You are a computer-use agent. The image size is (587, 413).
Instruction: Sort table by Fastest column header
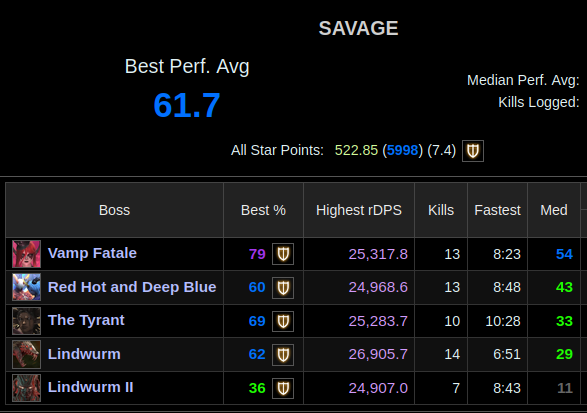497,210
